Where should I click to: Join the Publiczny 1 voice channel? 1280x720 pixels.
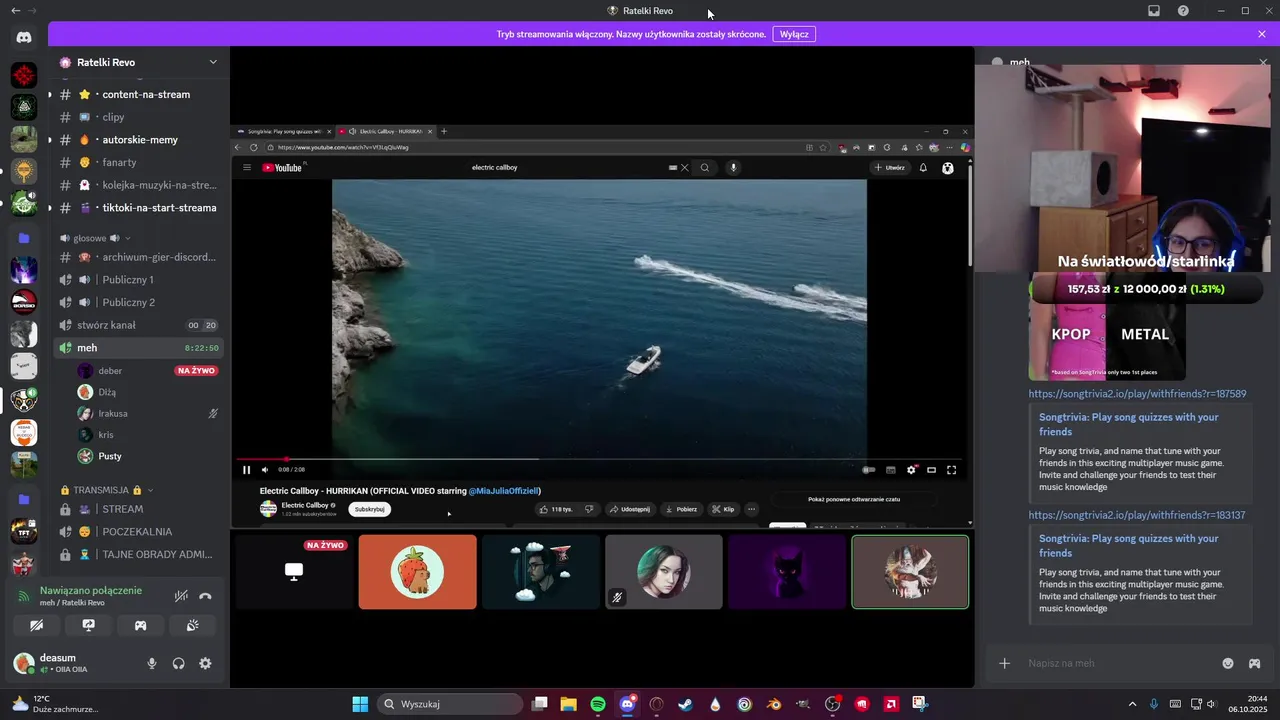point(138,280)
